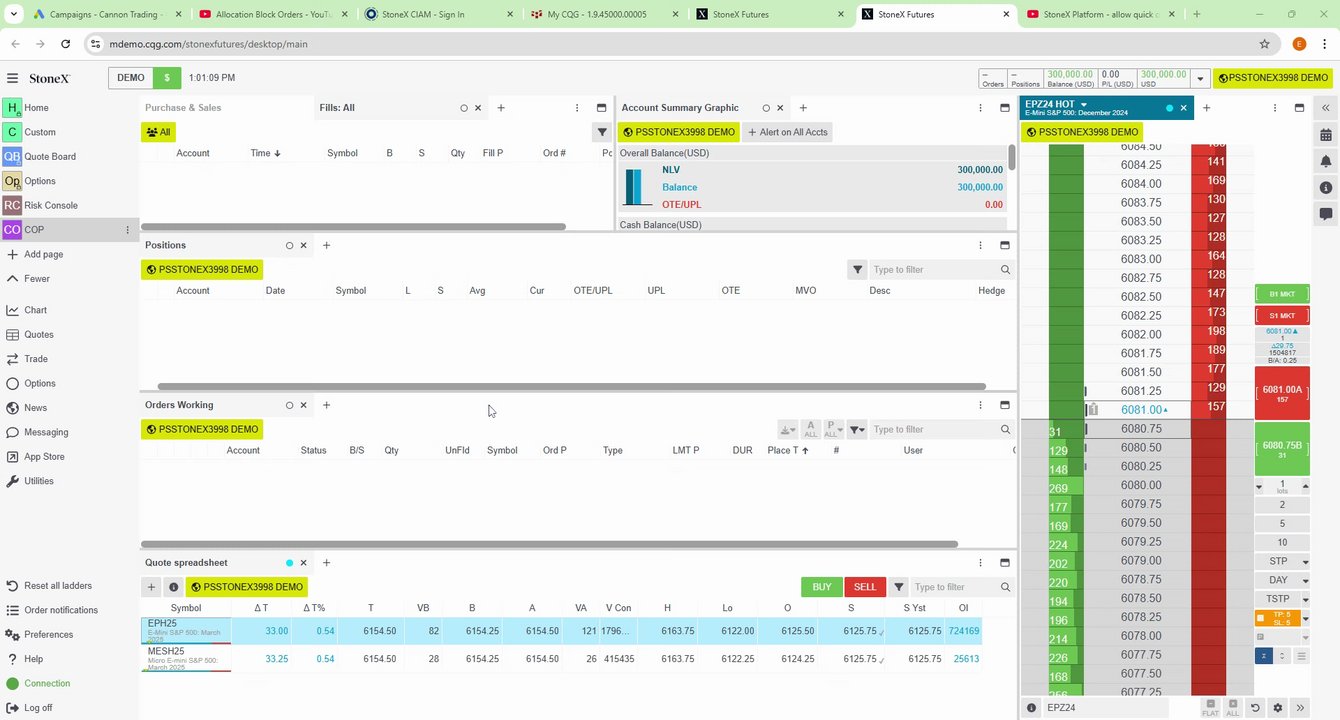Toggle the $ button next to DEMO

point(166,78)
